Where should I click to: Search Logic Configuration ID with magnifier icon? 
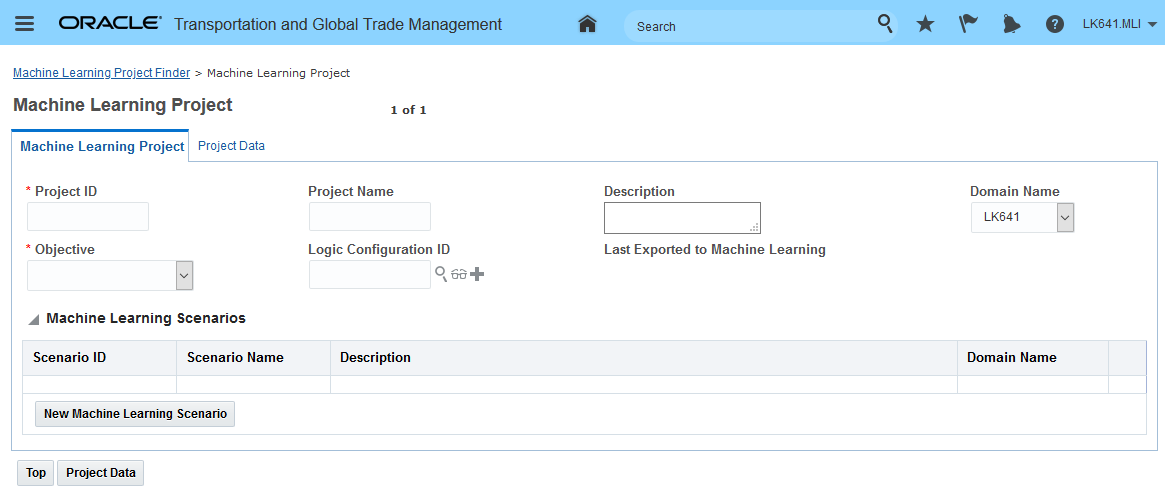441,274
